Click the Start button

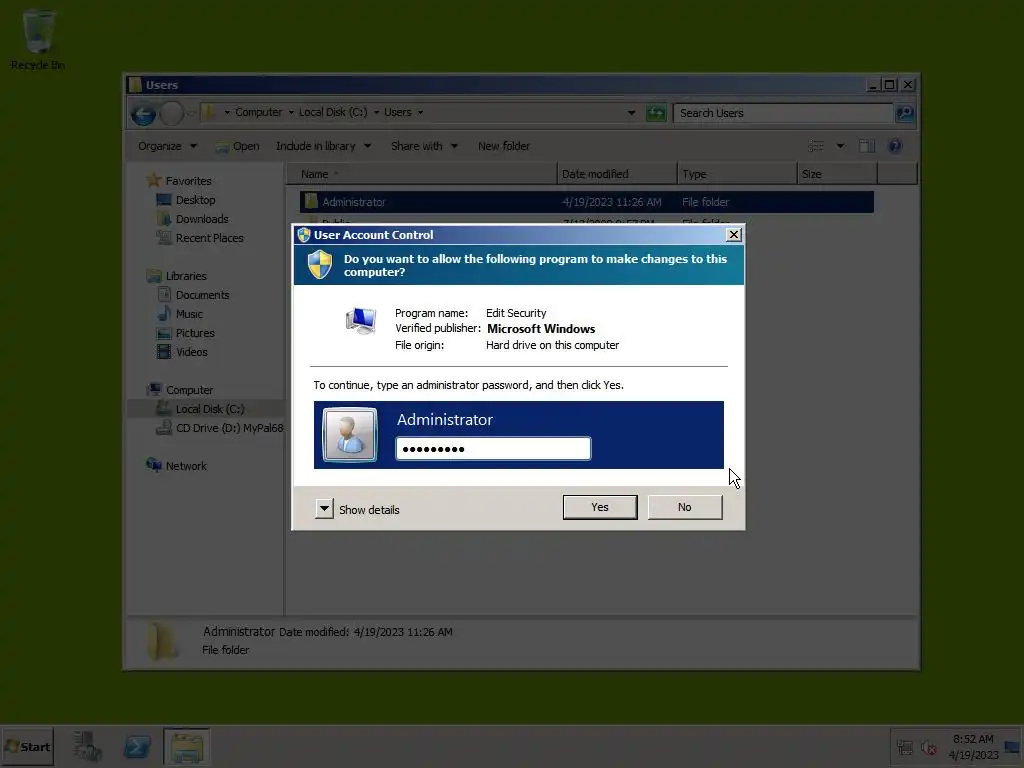27,746
